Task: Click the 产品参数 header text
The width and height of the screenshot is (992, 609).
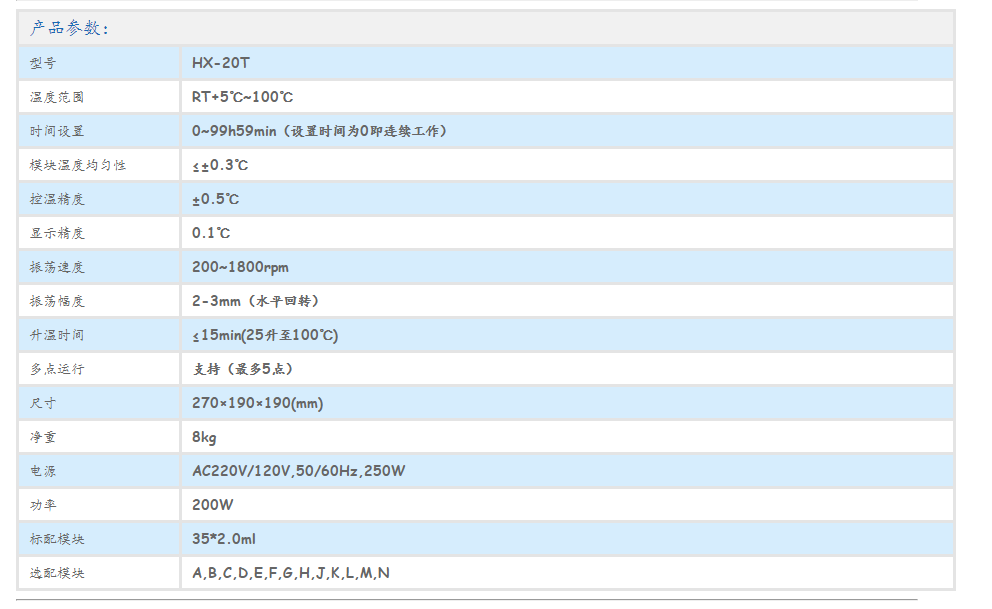Action: click(69, 28)
